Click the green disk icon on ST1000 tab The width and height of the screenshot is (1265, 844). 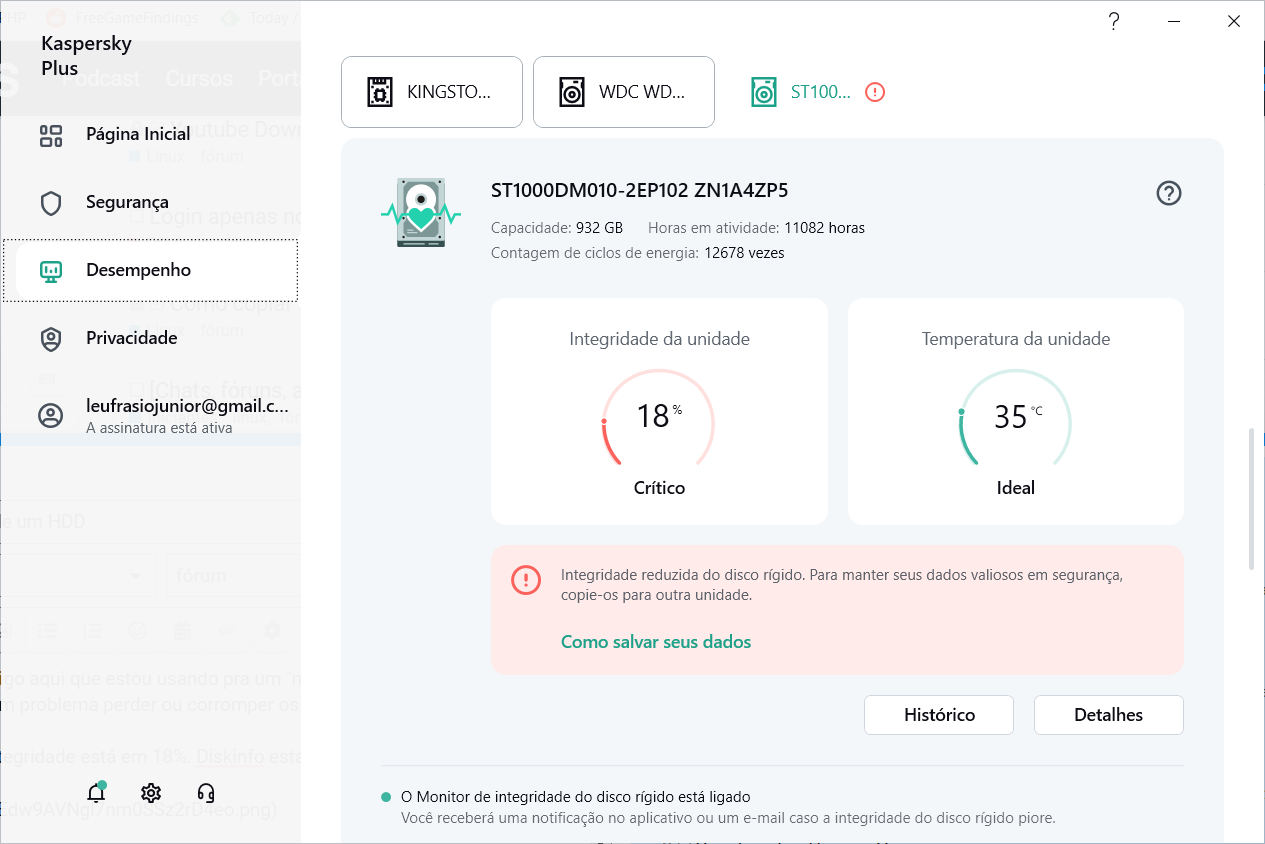tap(764, 92)
